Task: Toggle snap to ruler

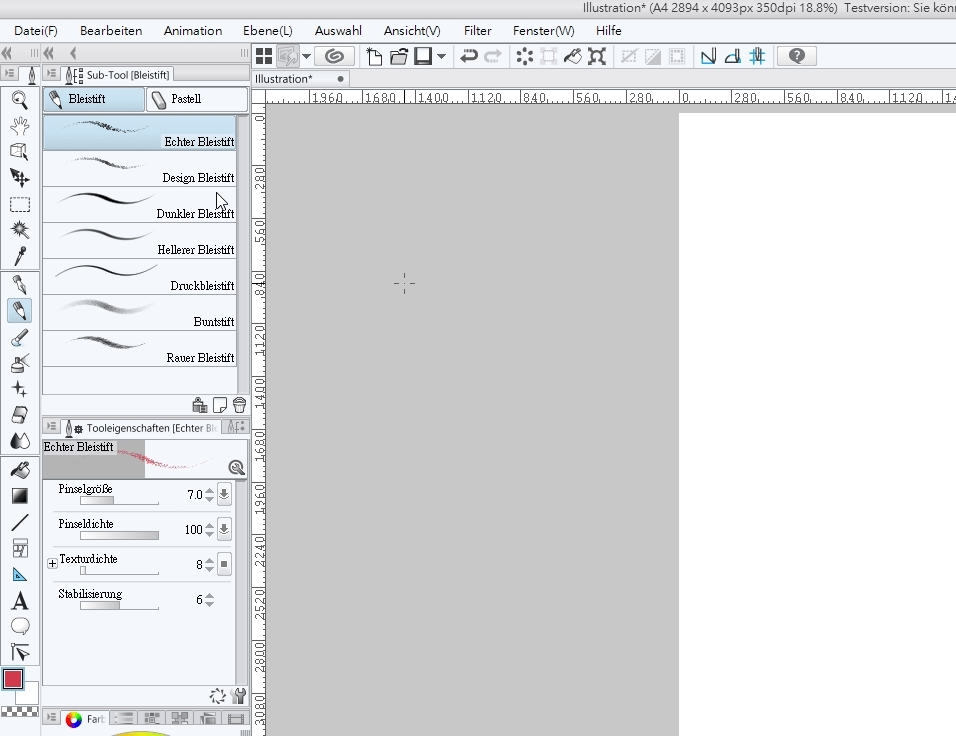Action: (708, 57)
